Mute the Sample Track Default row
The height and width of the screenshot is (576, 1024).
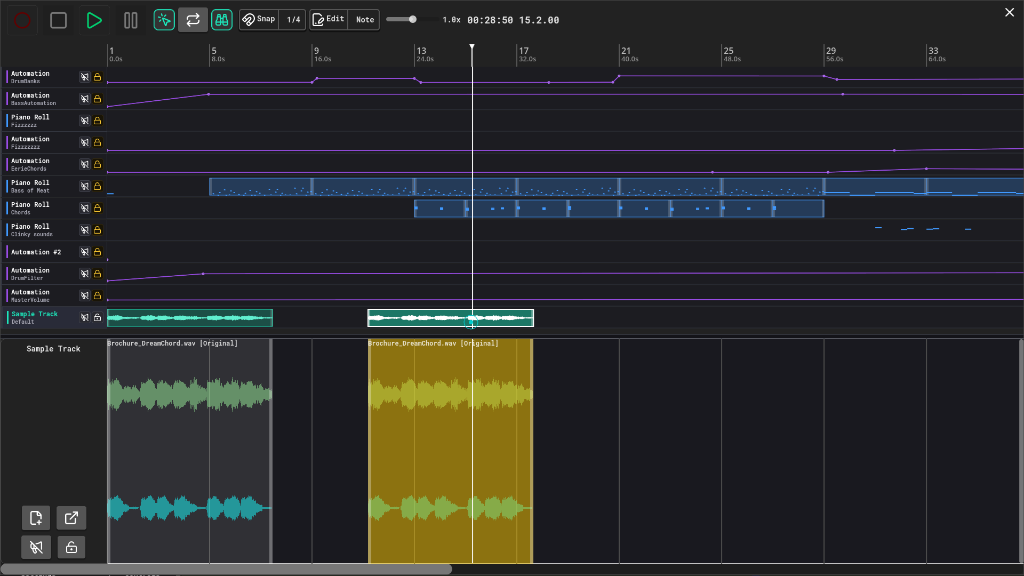coord(85,317)
